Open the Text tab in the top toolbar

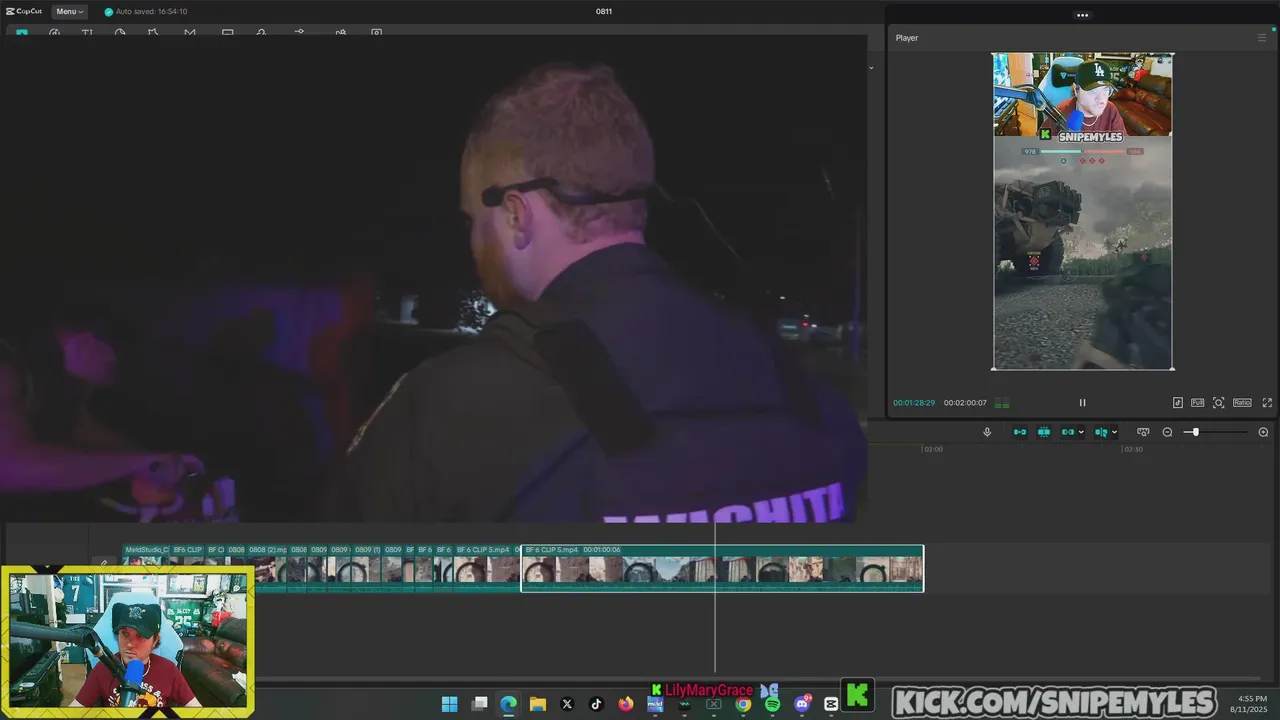[x=87, y=33]
